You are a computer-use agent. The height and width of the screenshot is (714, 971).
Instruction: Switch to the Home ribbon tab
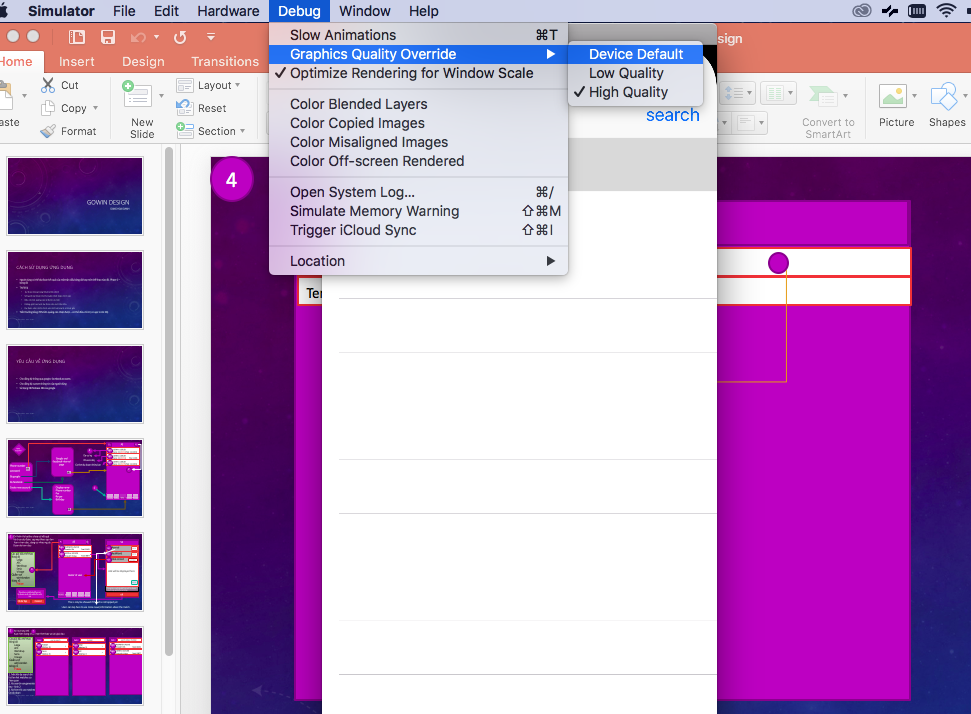coord(16,61)
